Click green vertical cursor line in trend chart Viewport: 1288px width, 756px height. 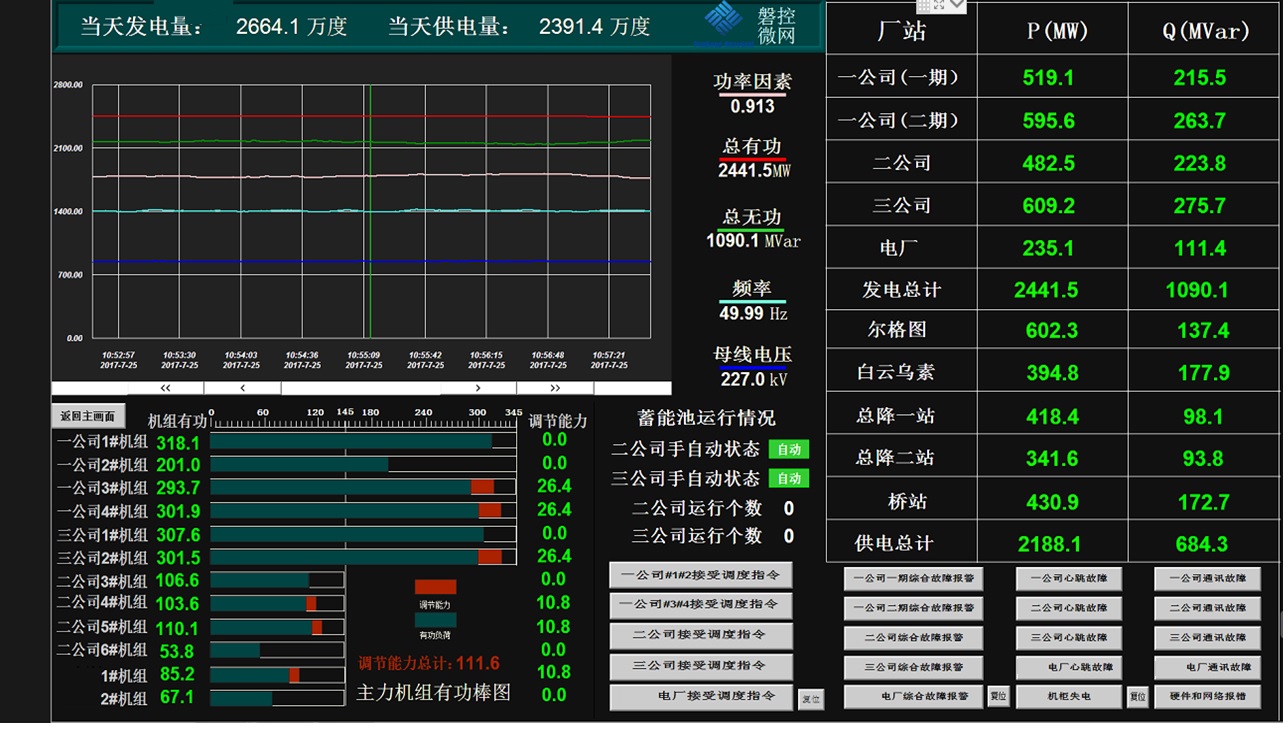click(x=370, y=210)
